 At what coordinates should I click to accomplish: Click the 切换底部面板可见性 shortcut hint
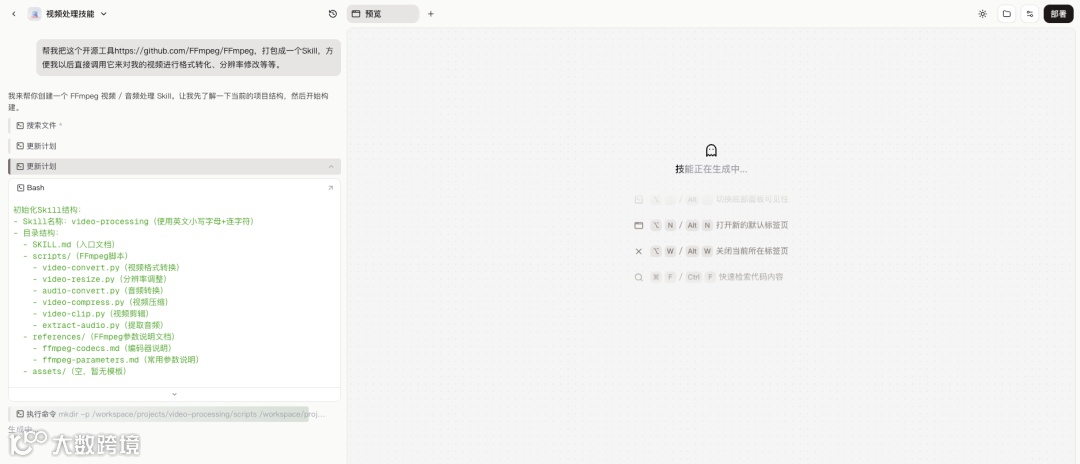(751, 200)
